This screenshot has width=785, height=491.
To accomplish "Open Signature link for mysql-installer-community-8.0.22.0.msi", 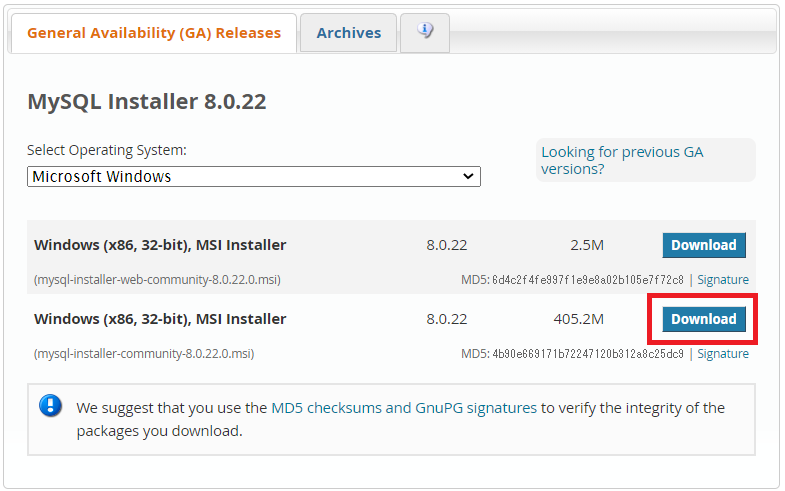I will [723, 354].
